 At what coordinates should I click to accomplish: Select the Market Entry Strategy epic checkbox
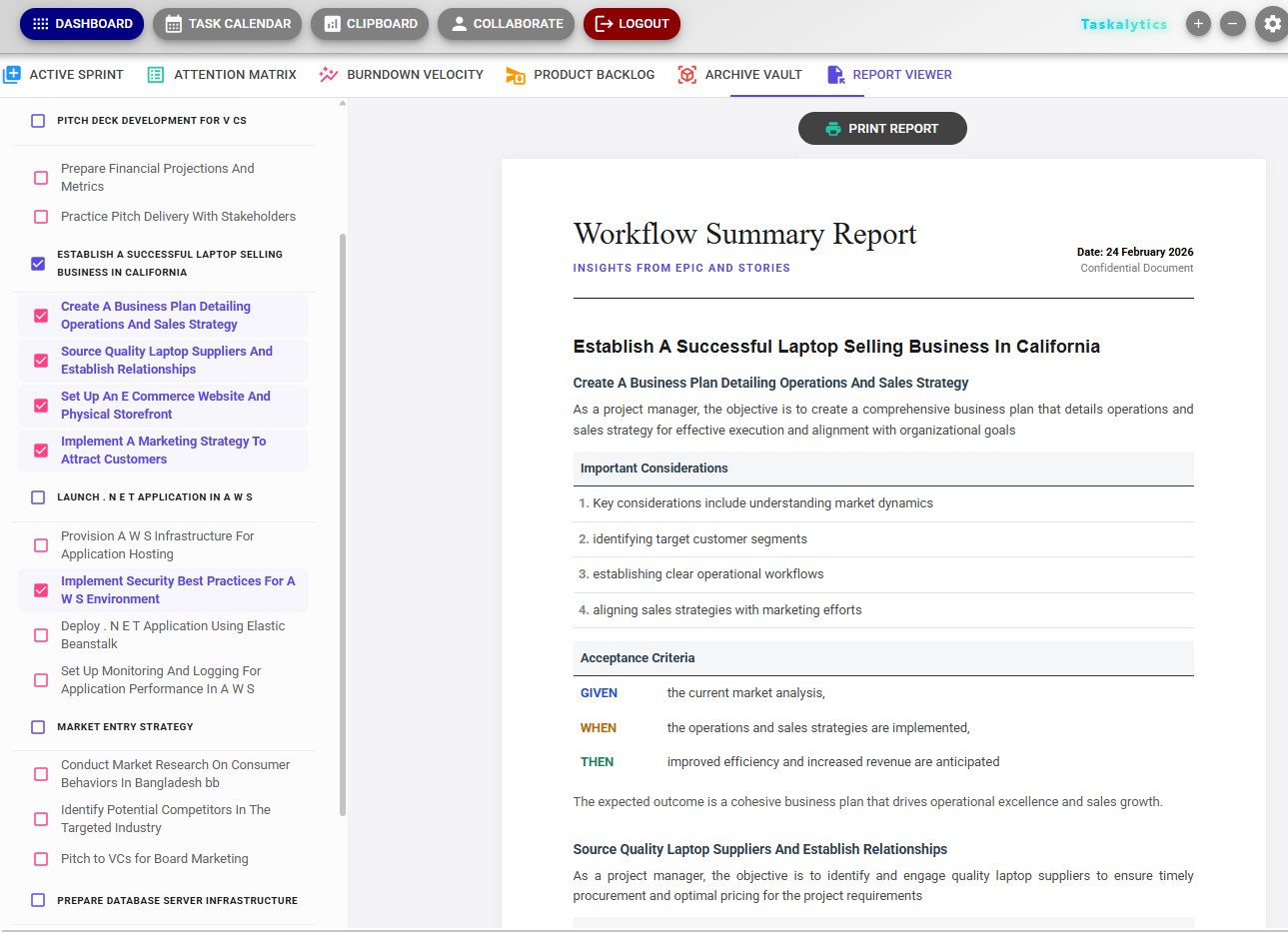point(38,727)
